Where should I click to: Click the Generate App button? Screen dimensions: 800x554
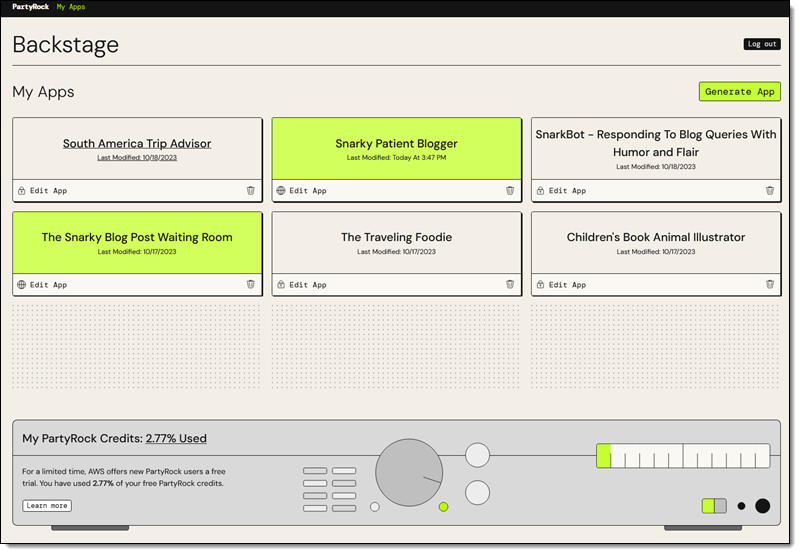(x=740, y=92)
